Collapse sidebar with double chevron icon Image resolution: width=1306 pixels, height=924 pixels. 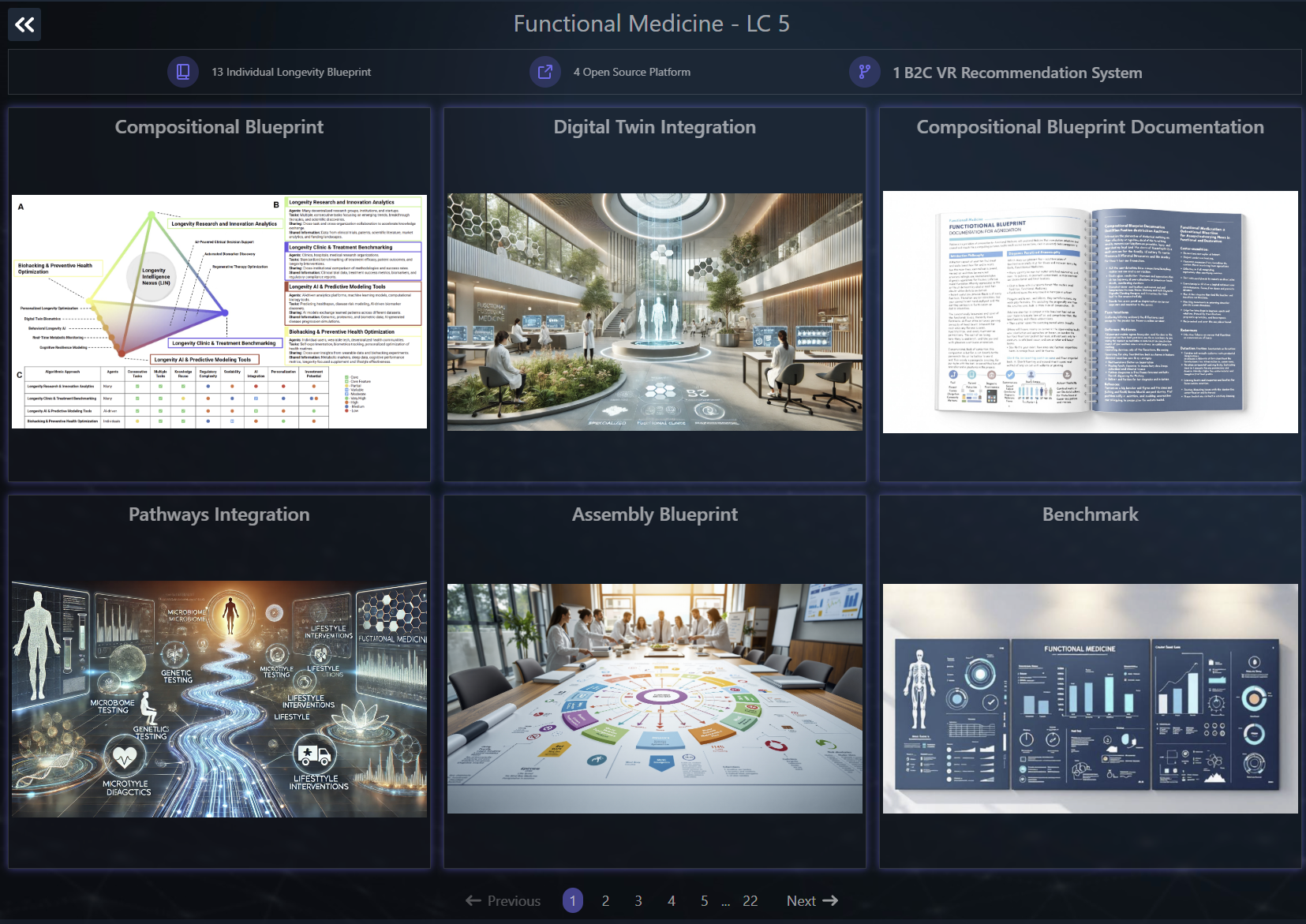24,24
